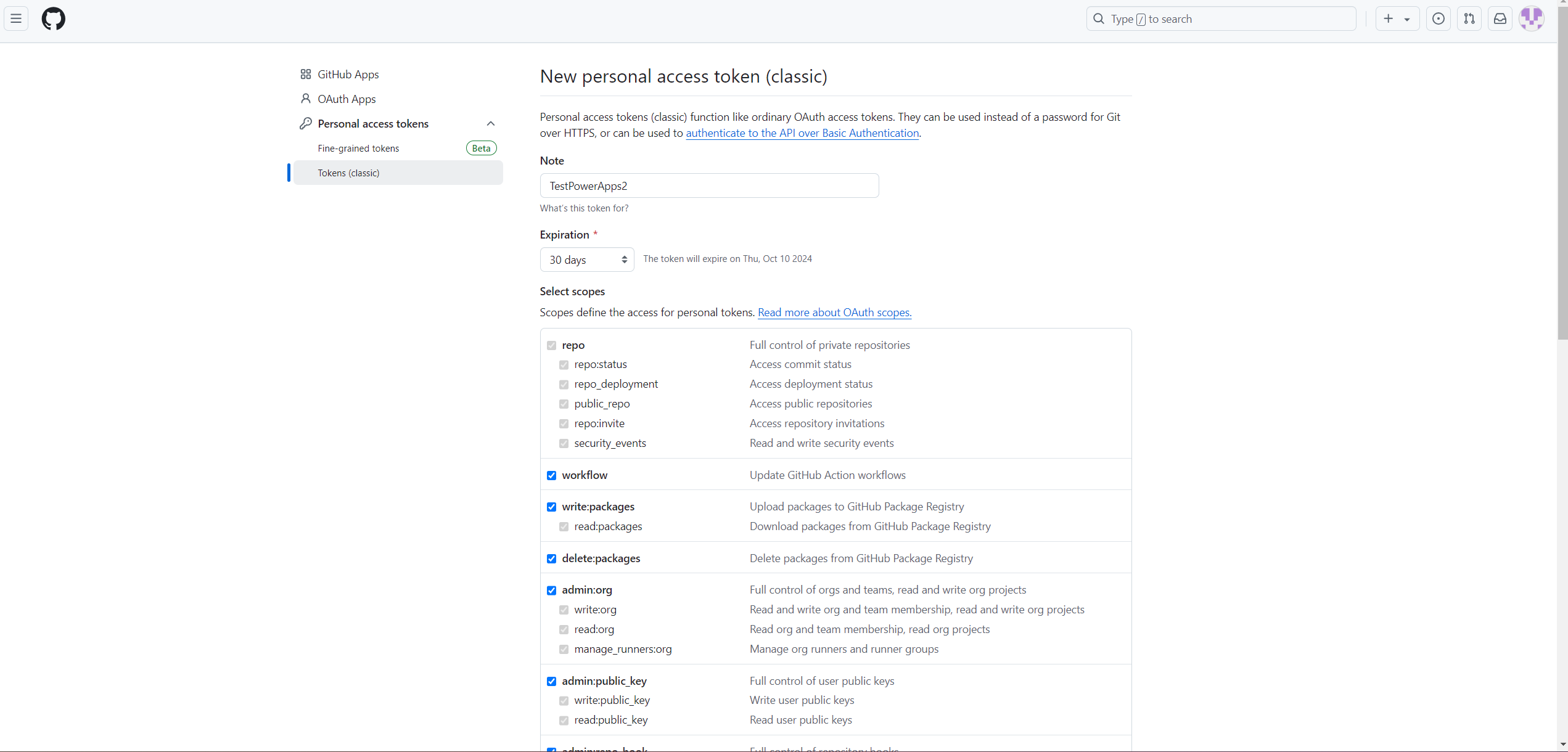Switch to Fine-grained tokens

(x=358, y=148)
